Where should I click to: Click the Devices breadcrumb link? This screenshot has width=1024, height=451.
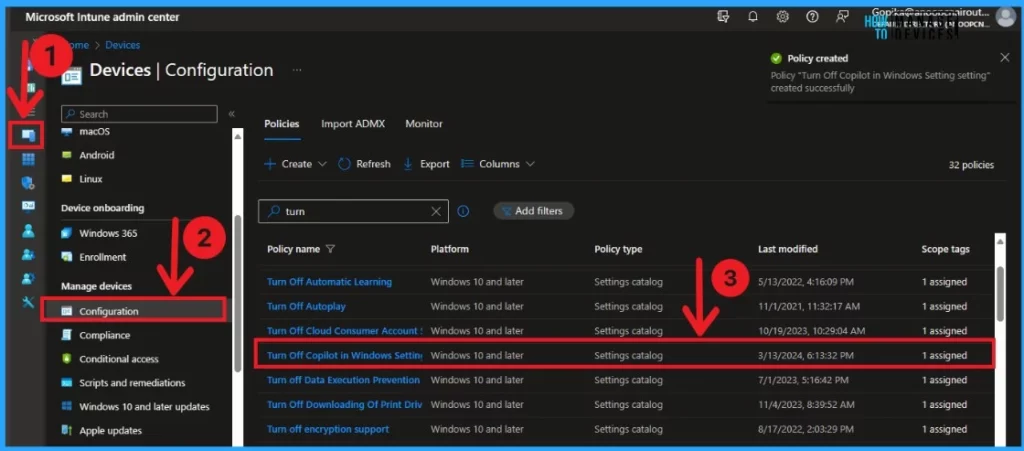[x=123, y=45]
